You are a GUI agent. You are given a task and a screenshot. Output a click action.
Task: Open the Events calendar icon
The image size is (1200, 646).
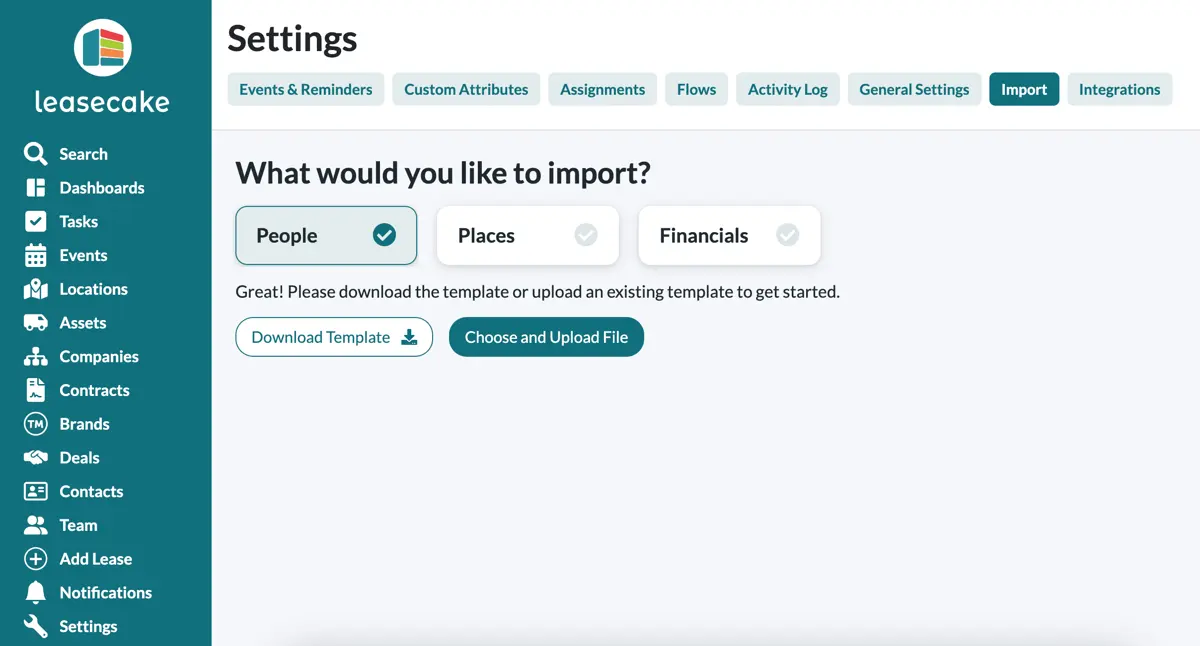pos(36,255)
